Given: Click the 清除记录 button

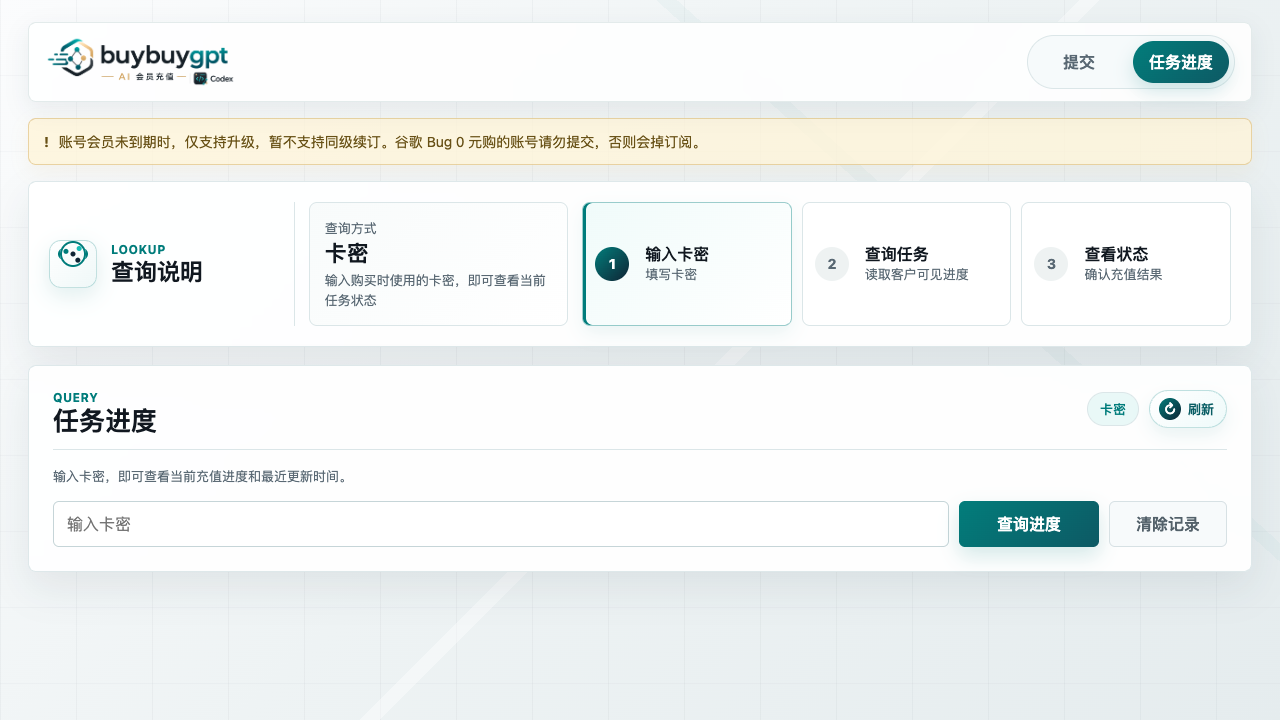Looking at the screenshot, I should click(x=1168, y=524).
